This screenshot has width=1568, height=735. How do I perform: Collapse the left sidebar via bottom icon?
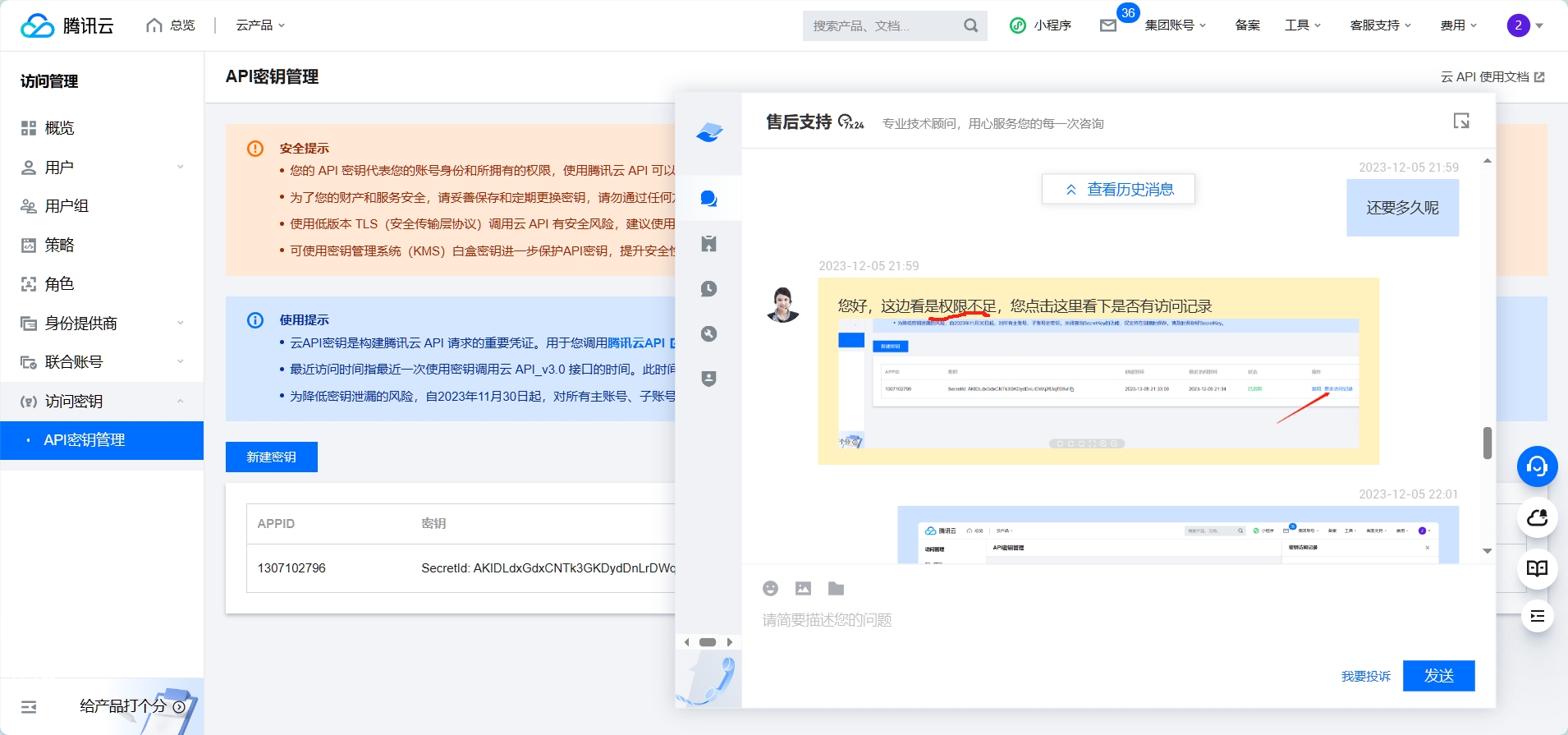[x=29, y=706]
